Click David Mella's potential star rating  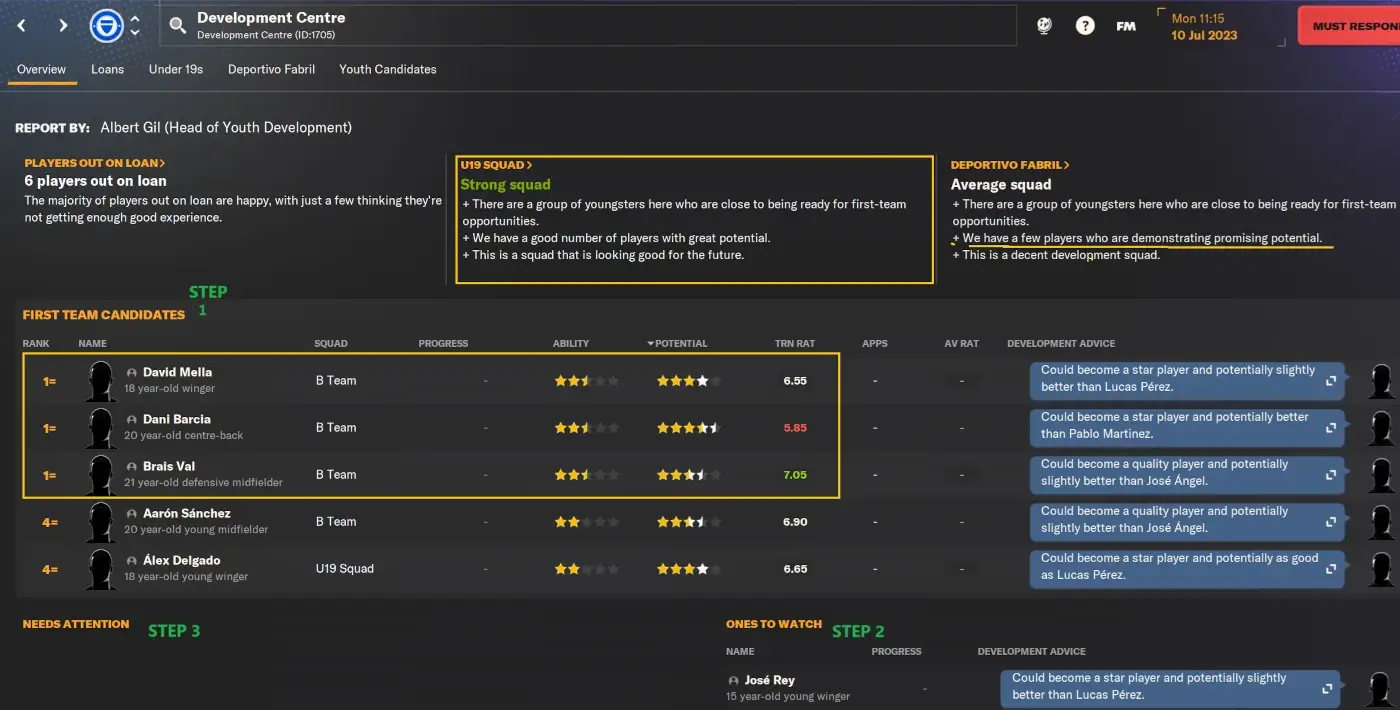[x=688, y=381]
